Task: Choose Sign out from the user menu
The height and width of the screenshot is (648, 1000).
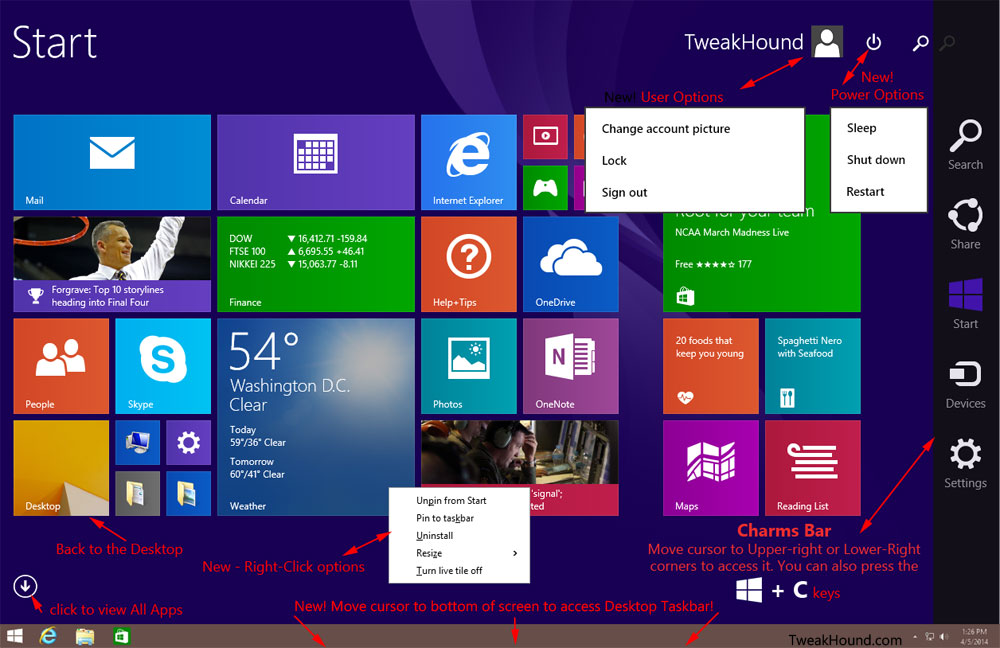Action: point(624,193)
